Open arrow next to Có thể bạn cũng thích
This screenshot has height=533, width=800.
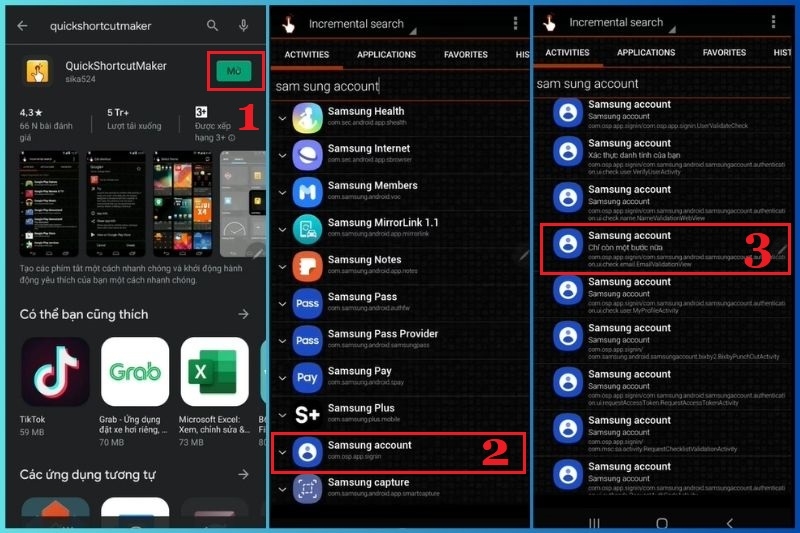coord(243,314)
